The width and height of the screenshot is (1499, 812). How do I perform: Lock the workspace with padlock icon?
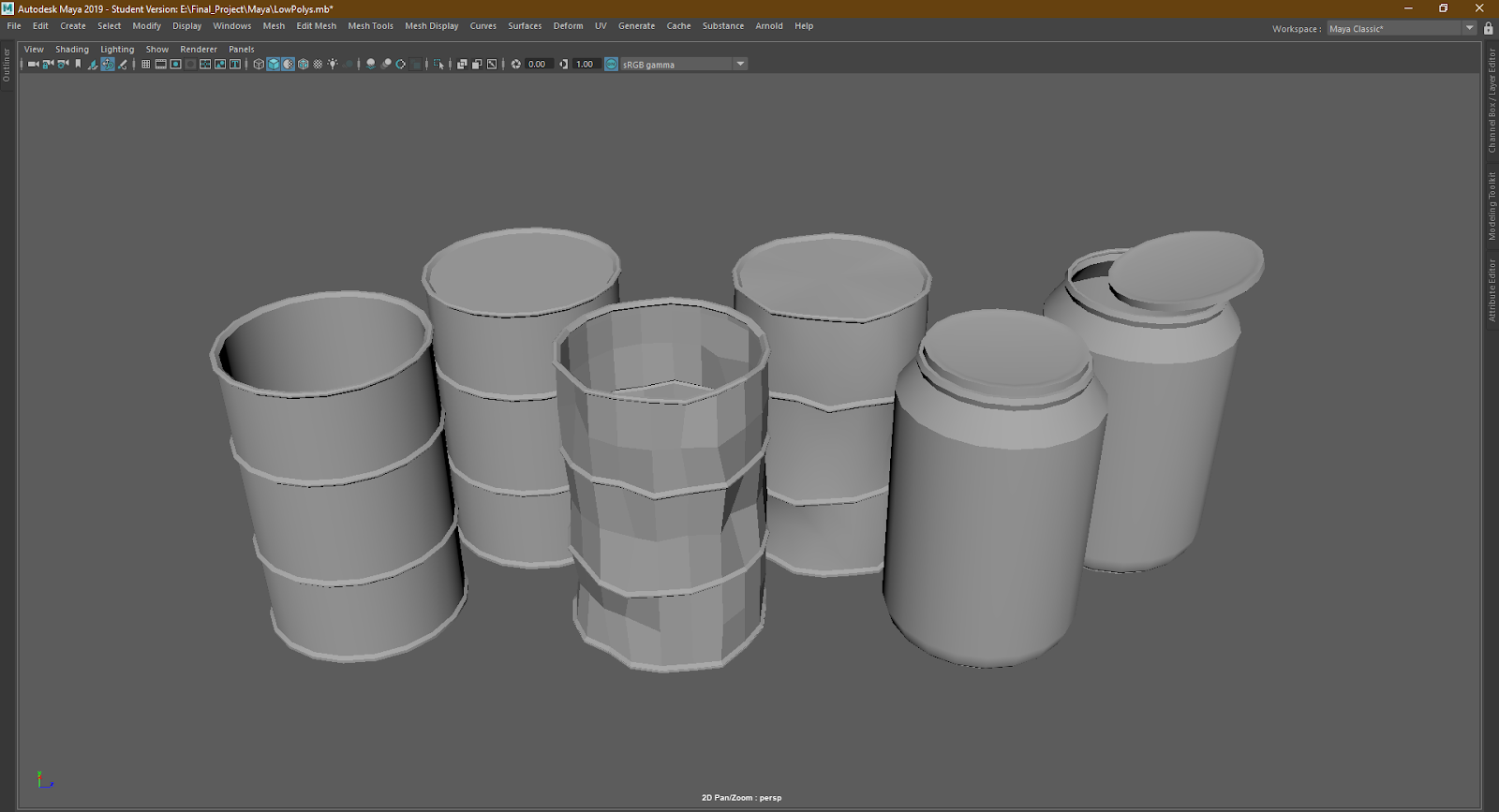1488,29
